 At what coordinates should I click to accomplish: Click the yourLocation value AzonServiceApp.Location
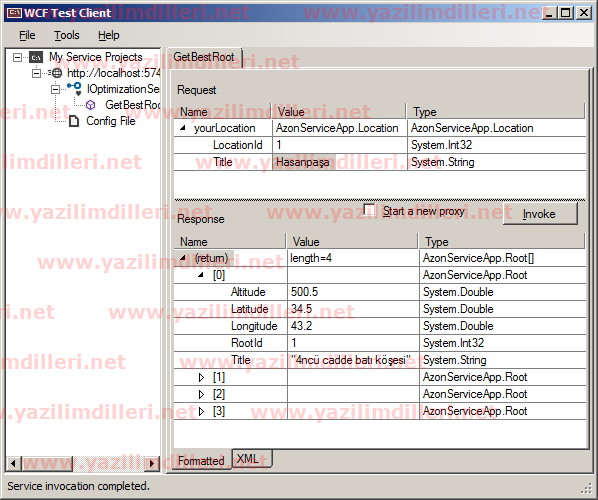click(340, 128)
